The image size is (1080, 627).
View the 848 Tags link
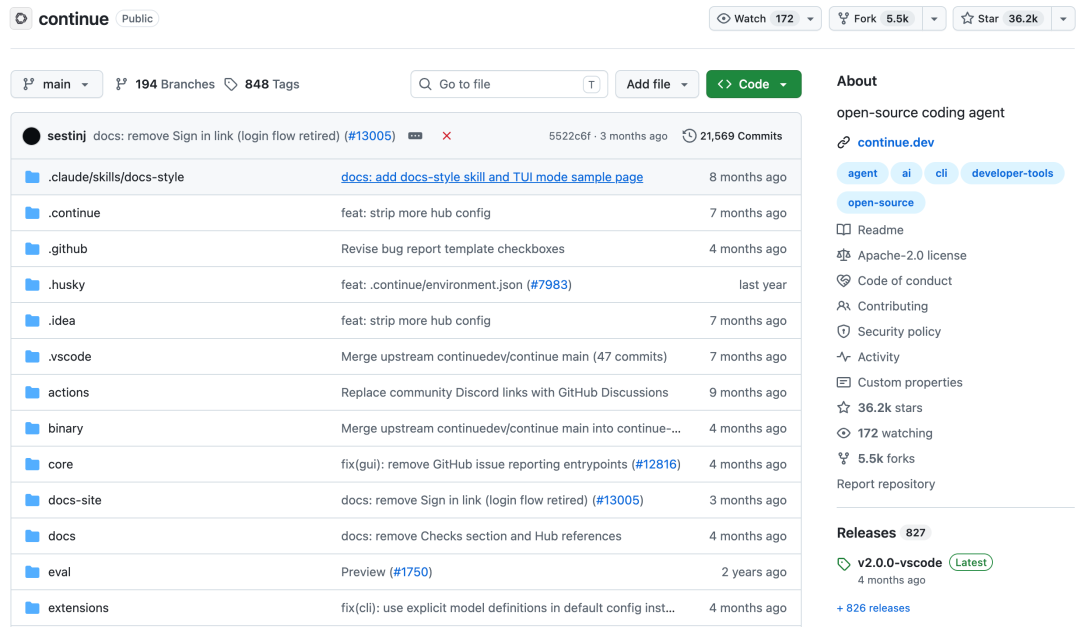tap(262, 84)
